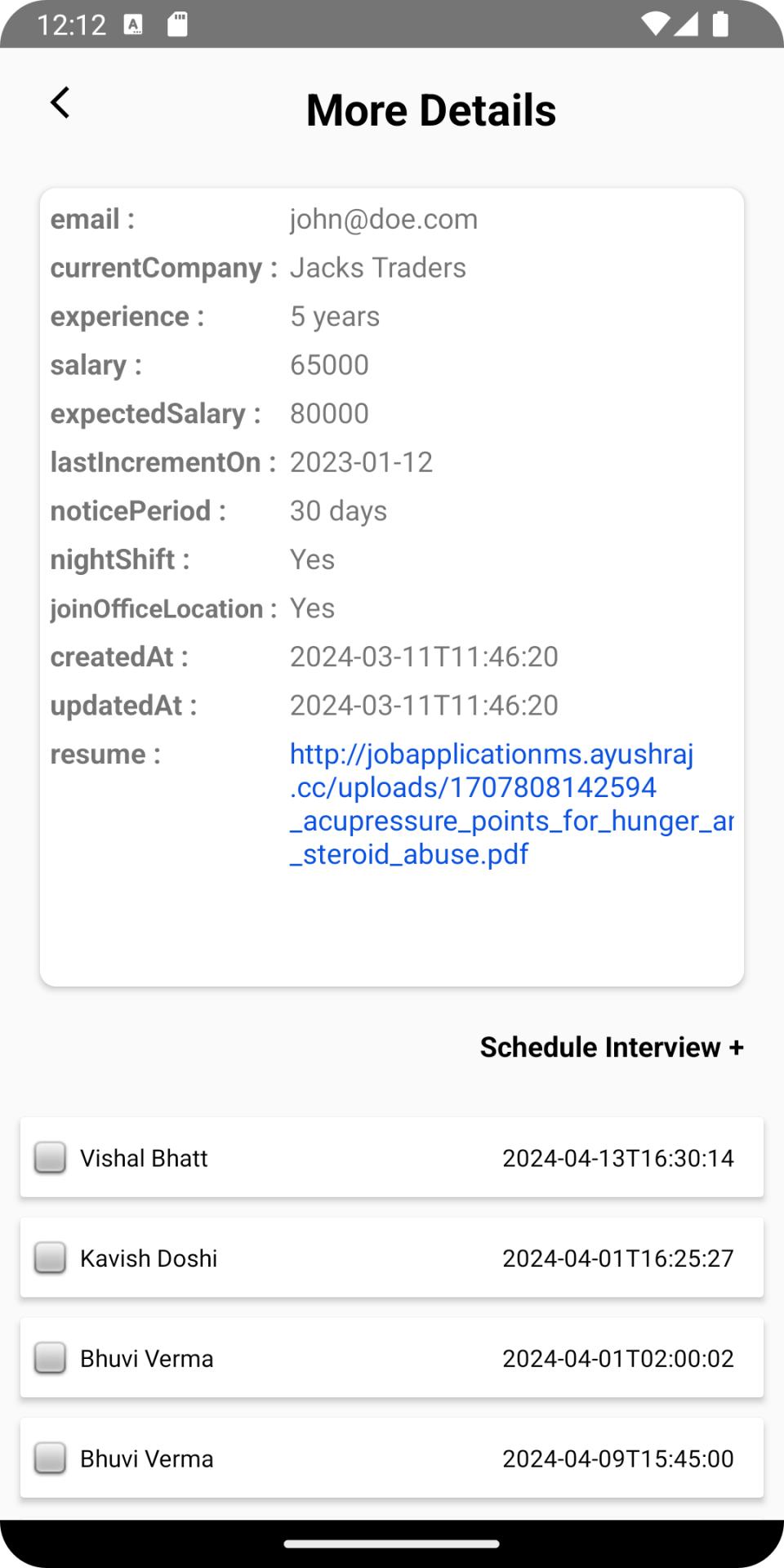Tap the battery status icon

coord(720,24)
